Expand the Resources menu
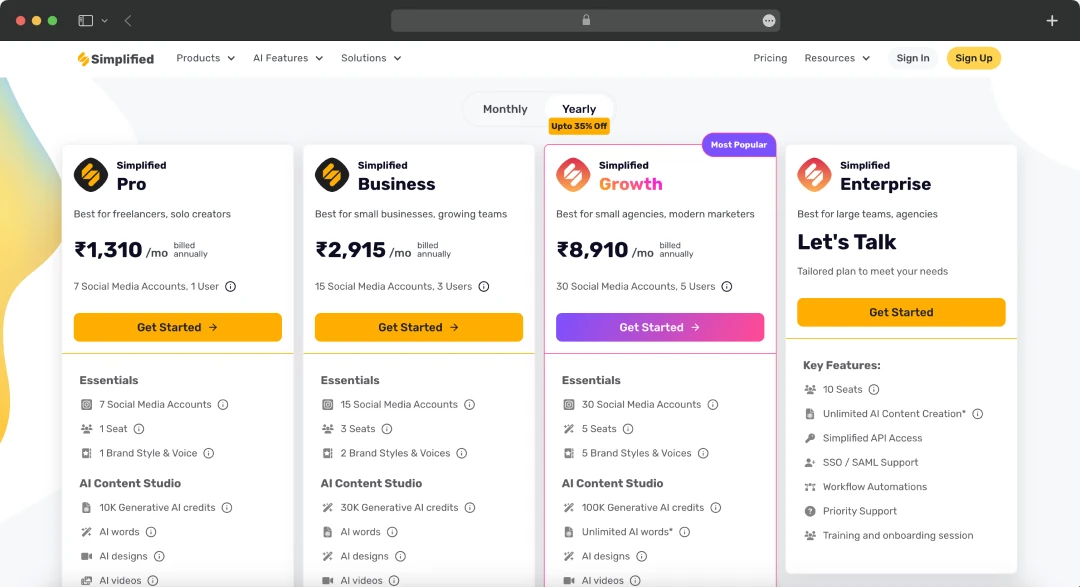 tap(837, 58)
